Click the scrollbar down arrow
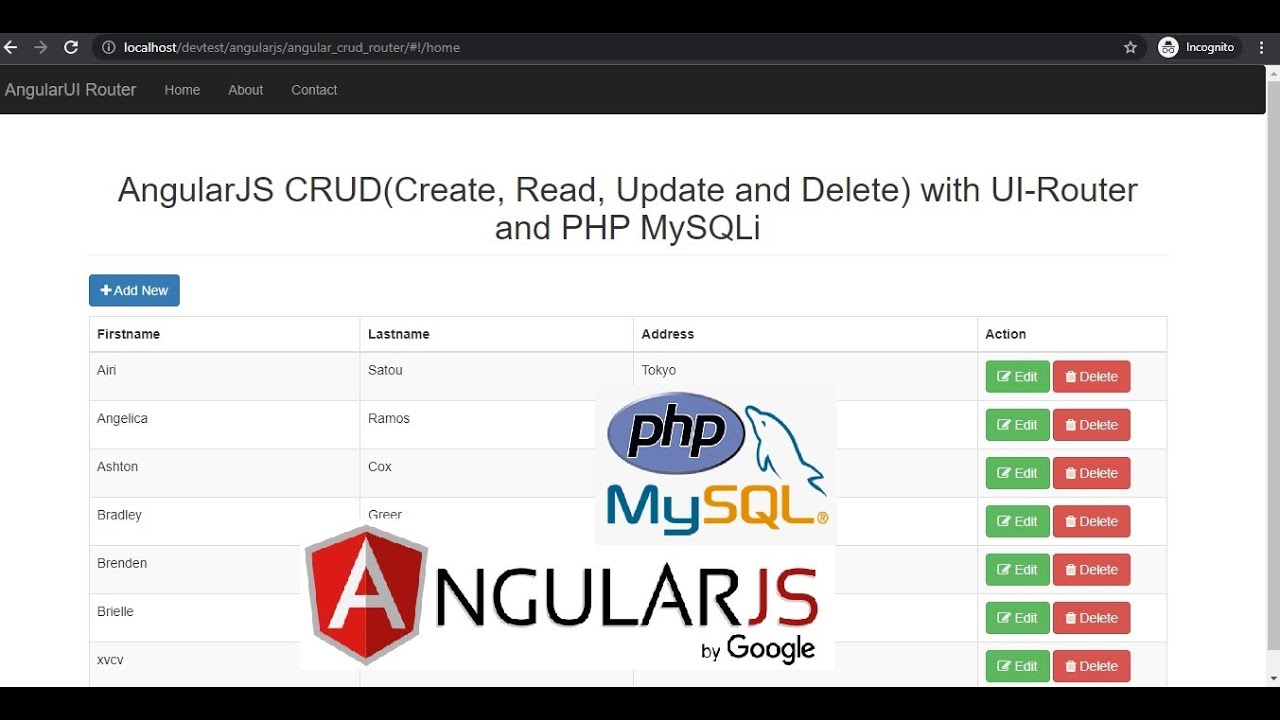The height and width of the screenshot is (720, 1280). 1273,679
